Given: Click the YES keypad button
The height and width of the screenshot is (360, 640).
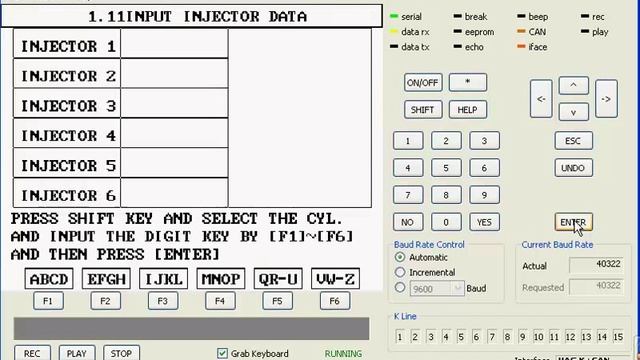Looking at the screenshot, I should pyautogui.click(x=484, y=222).
